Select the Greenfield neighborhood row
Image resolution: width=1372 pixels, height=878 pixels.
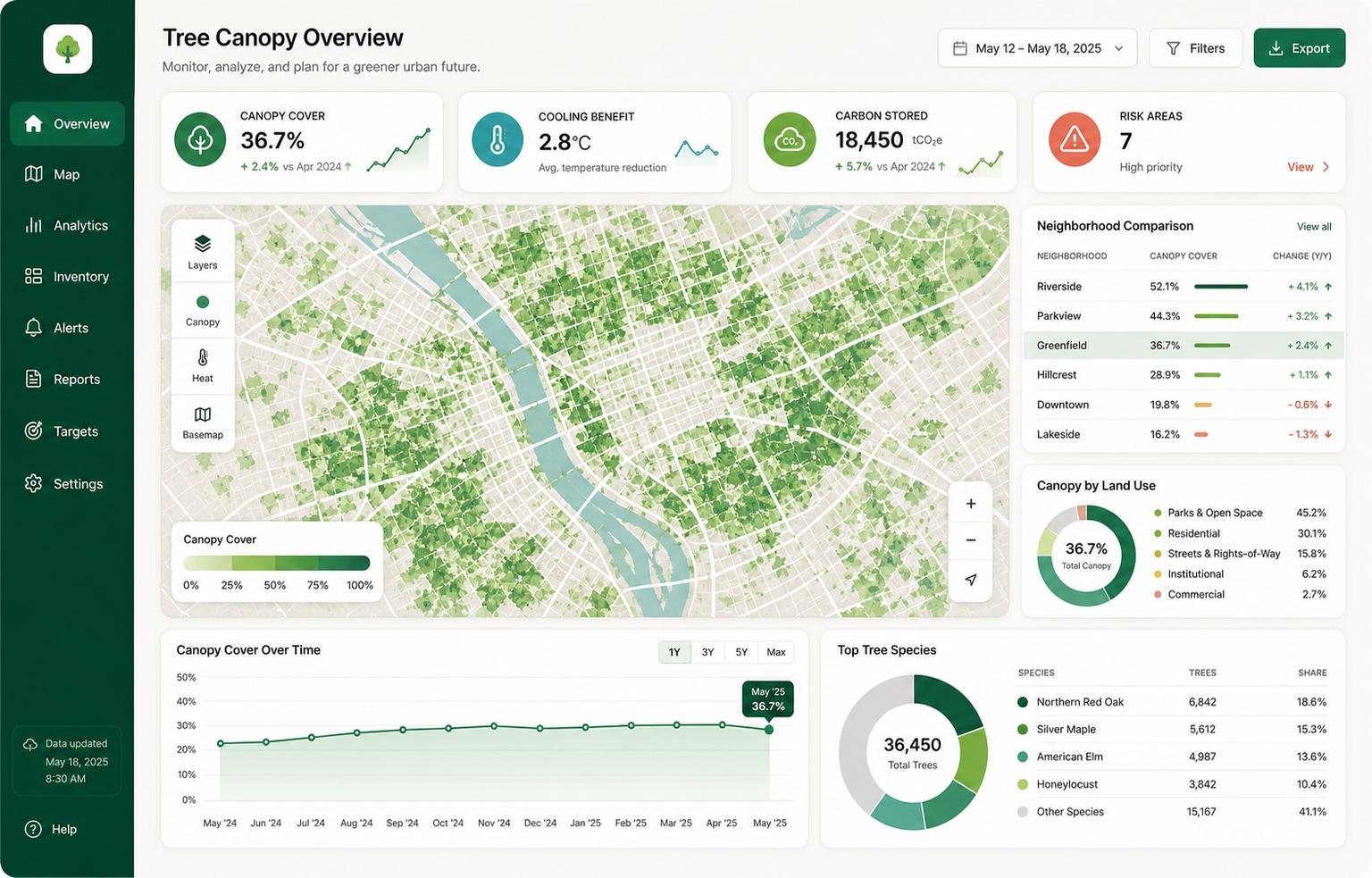1184,346
